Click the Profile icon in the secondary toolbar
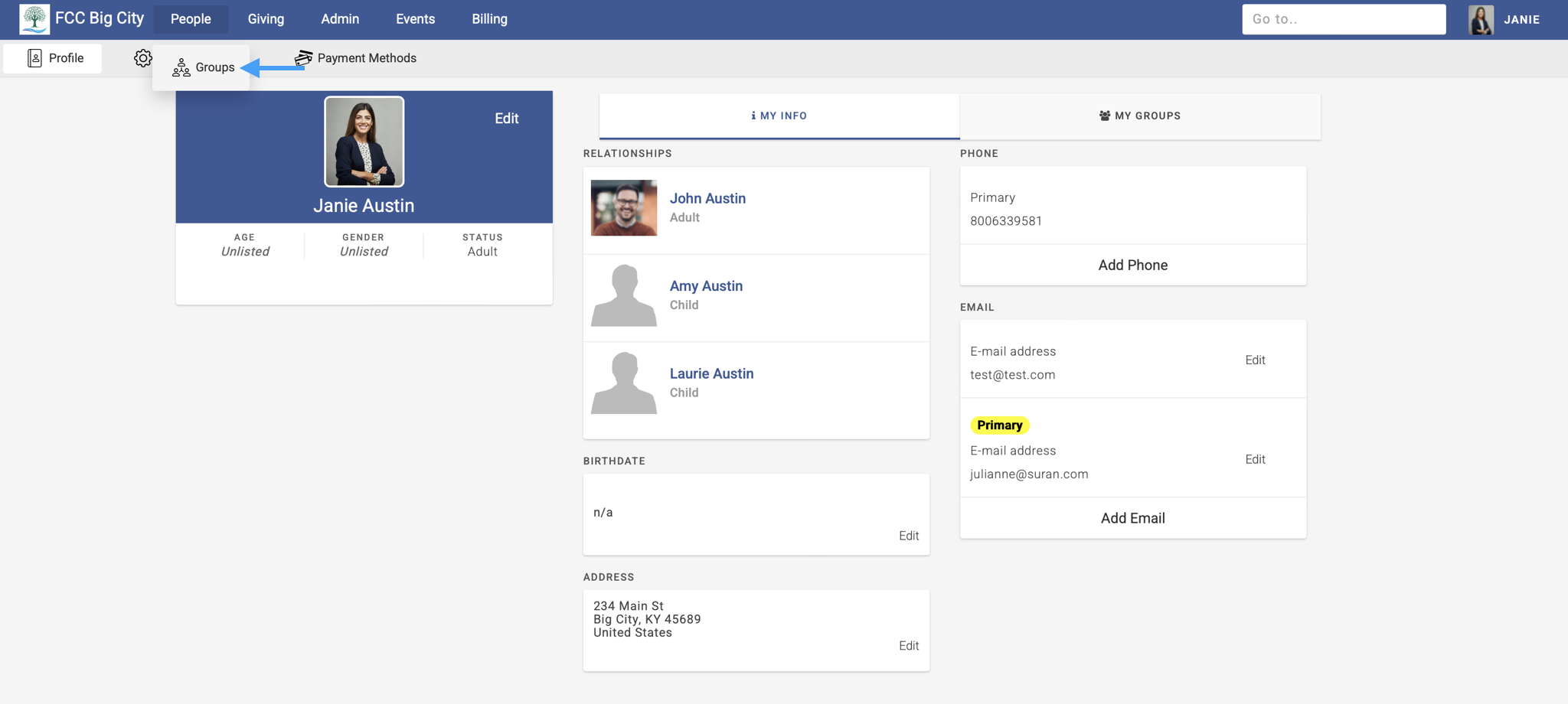The width and height of the screenshot is (1568, 704). [35, 57]
